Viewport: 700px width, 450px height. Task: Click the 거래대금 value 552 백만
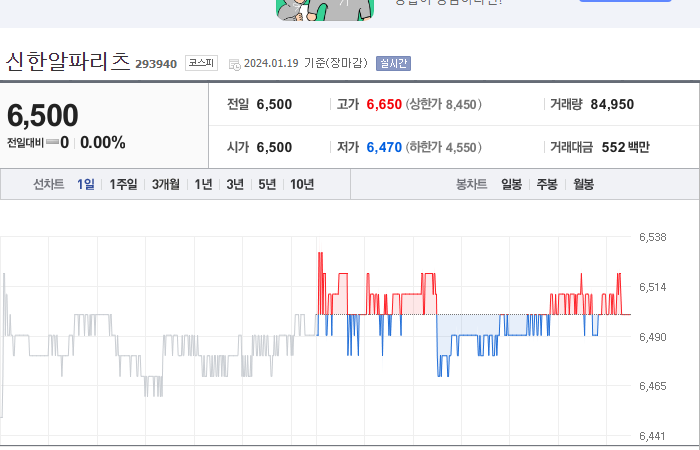coord(625,147)
